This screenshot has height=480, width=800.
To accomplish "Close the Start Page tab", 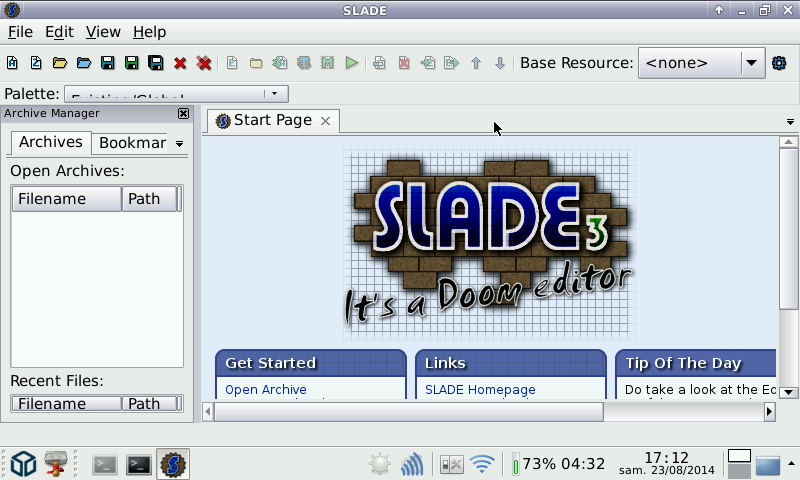I will [x=326, y=121].
